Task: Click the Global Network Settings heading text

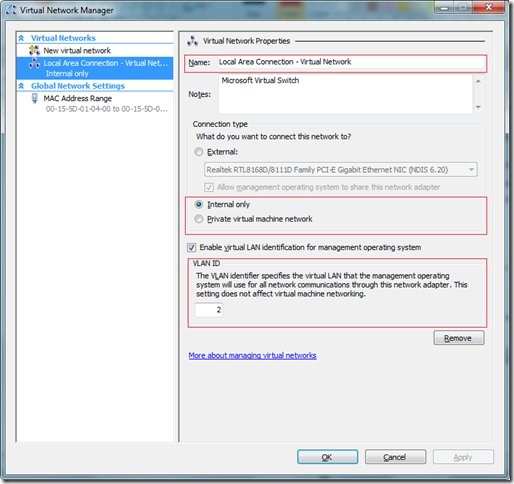Action: pos(78,86)
